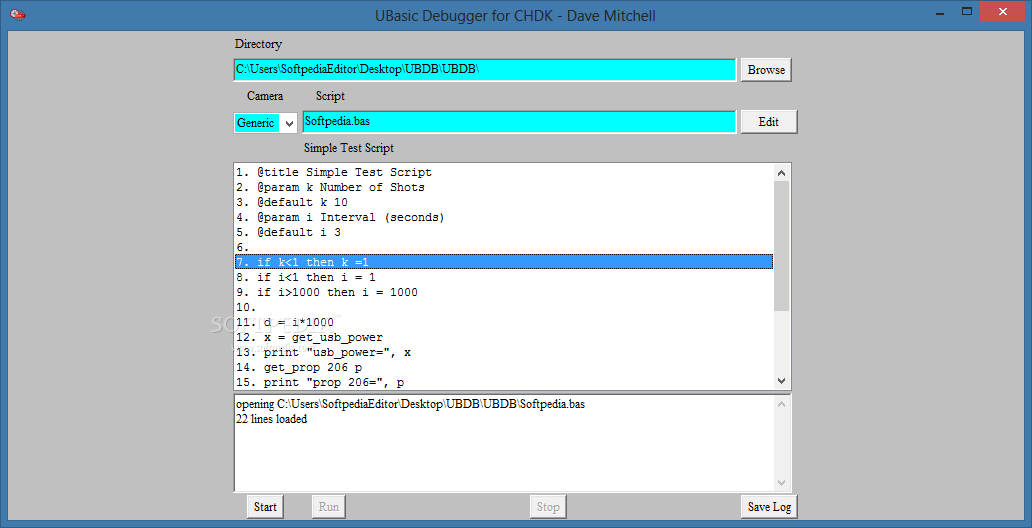Click the Edit button for the script

tap(769, 122)
